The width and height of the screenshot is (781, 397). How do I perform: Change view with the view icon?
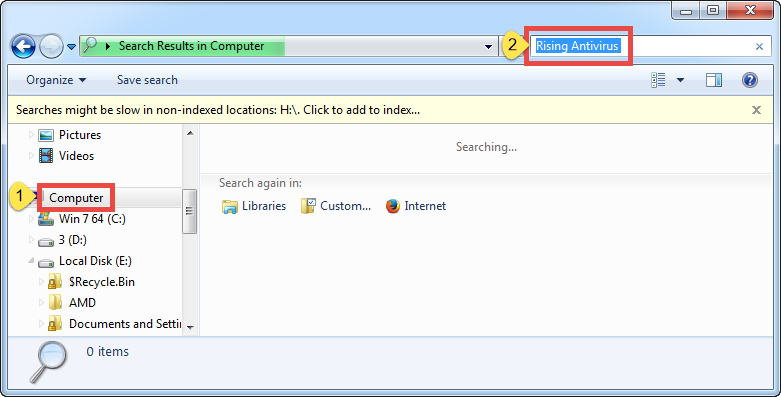[x=658, y=80]
